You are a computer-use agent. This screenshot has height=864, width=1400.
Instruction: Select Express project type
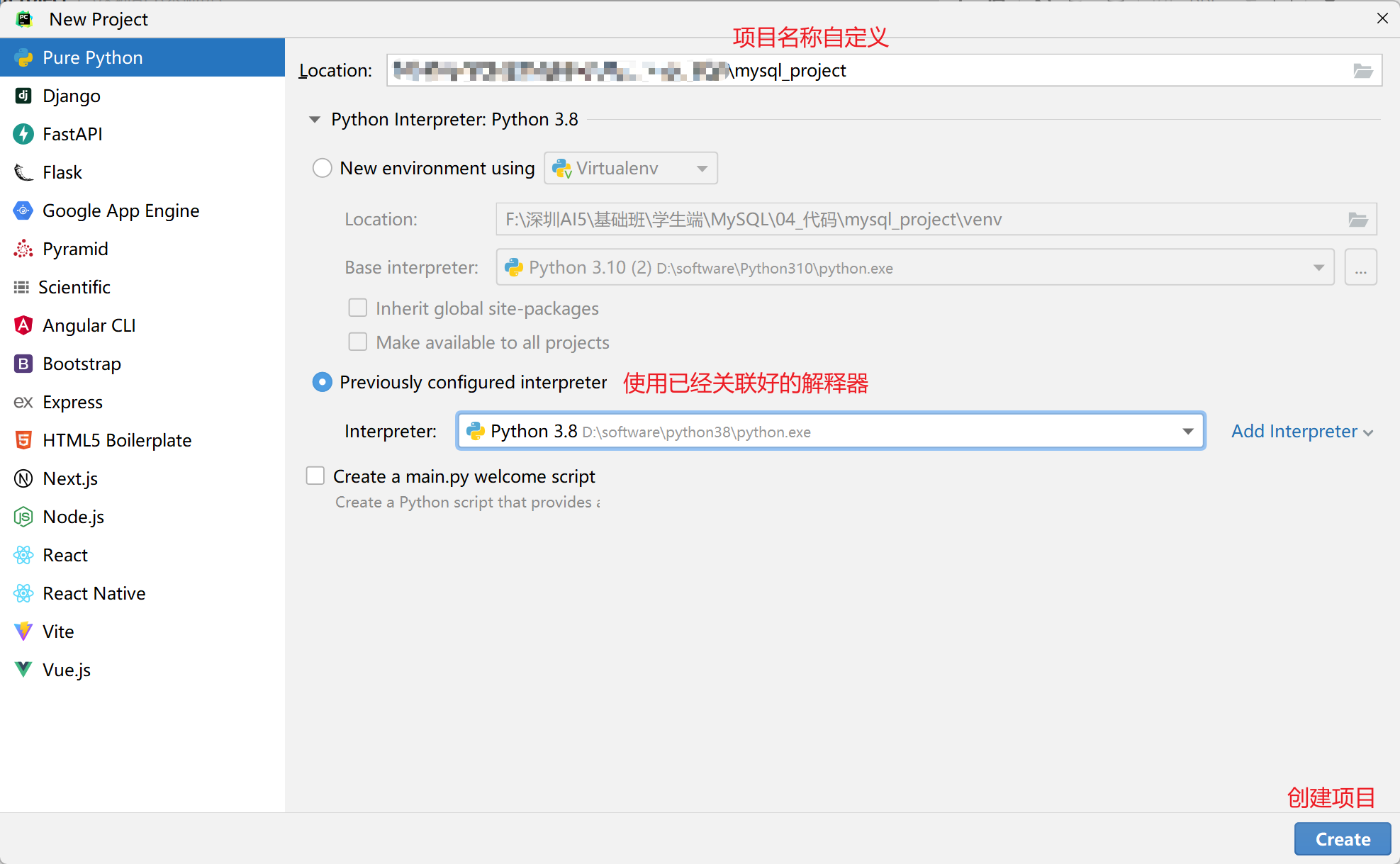coord(142,402)
